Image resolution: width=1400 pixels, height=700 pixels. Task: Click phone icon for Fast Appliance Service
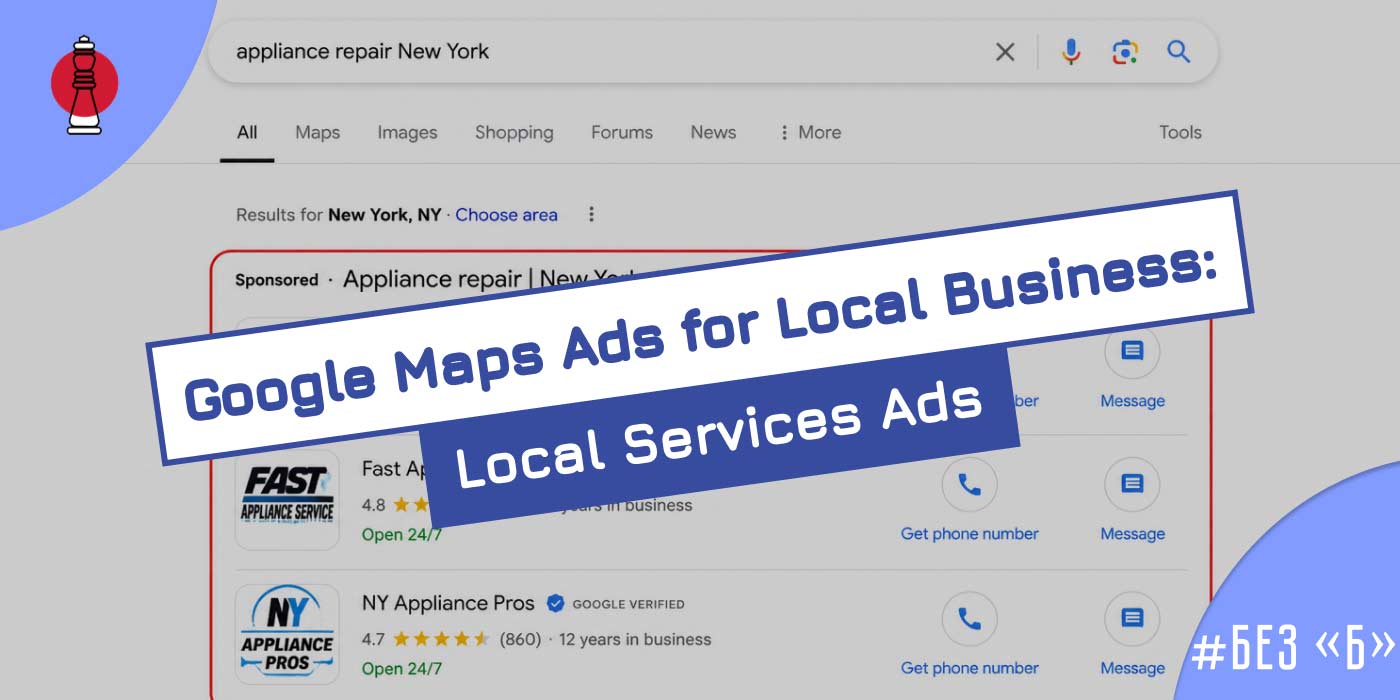970,485
